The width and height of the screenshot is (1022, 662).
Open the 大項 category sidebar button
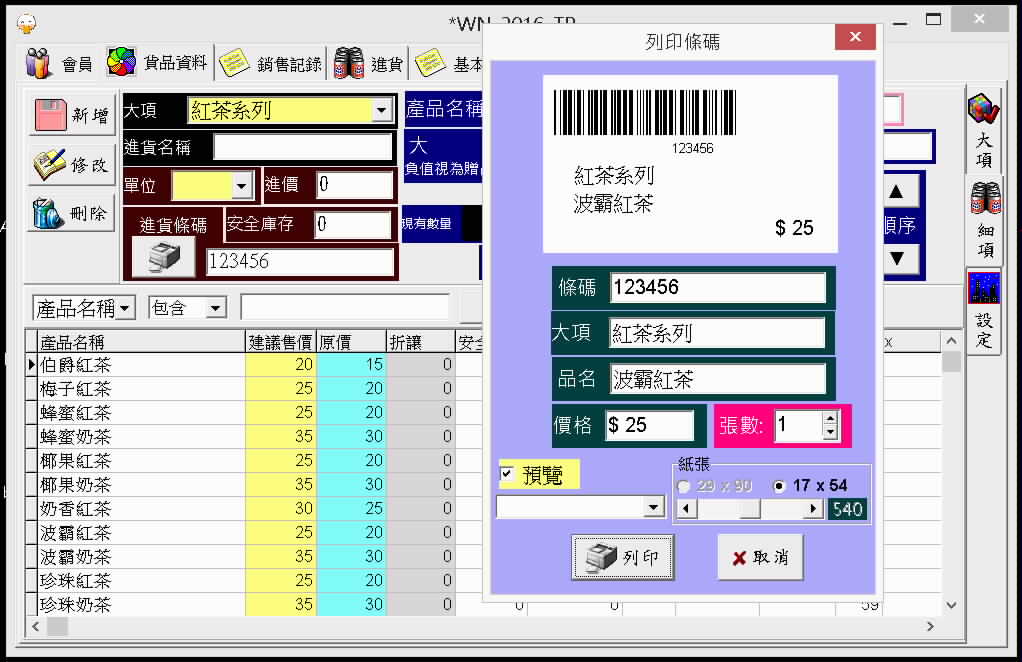(x=984, y=132)
